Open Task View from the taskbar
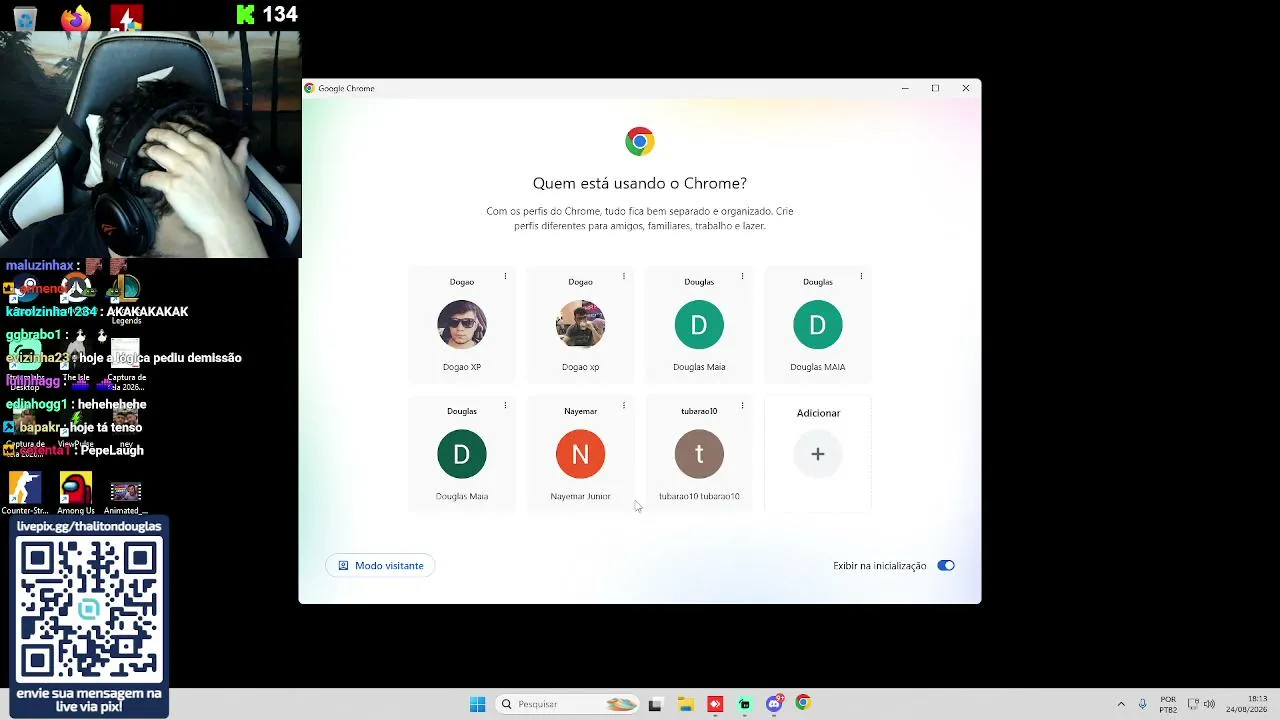The width and height of the screenshot is (1280, 720). pyautogui.click(x=655, y=704)
